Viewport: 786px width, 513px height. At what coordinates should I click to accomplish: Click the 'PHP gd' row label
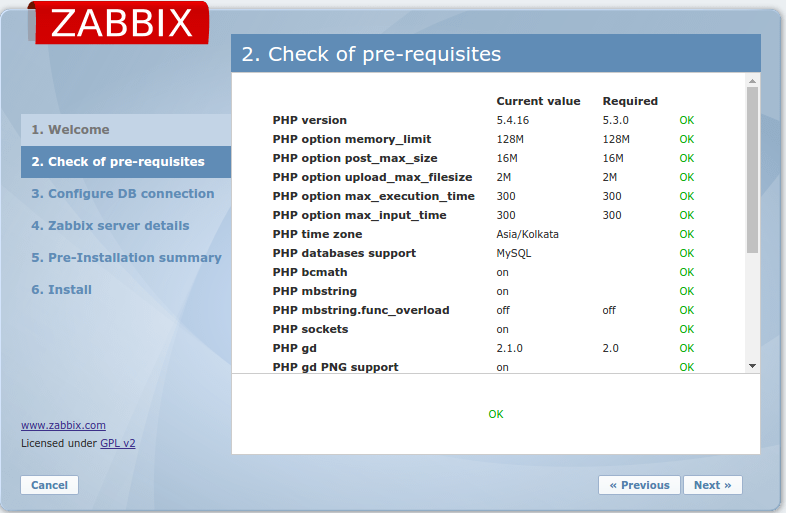294,349
